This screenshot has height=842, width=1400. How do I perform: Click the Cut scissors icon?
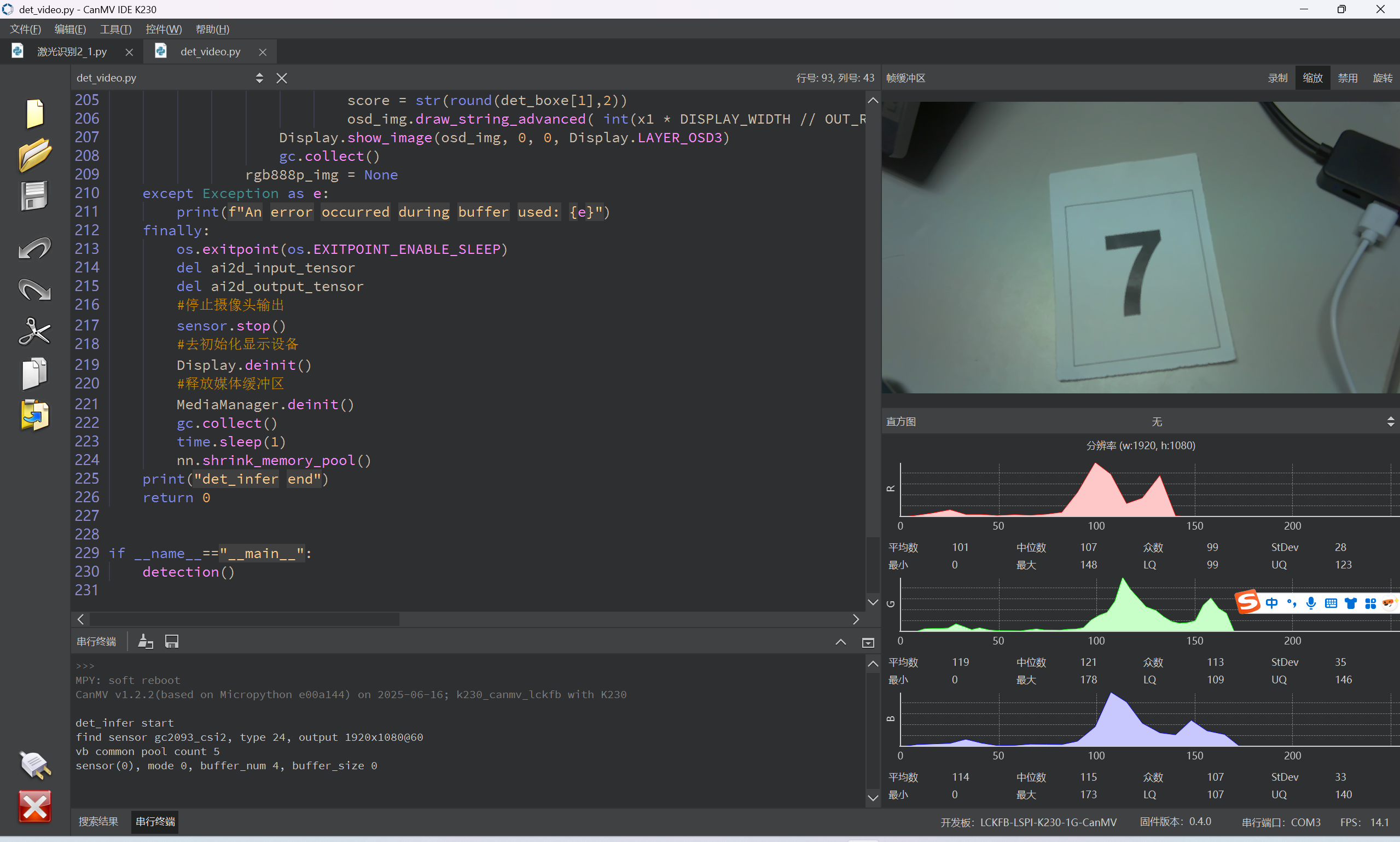tap(34, 332)
